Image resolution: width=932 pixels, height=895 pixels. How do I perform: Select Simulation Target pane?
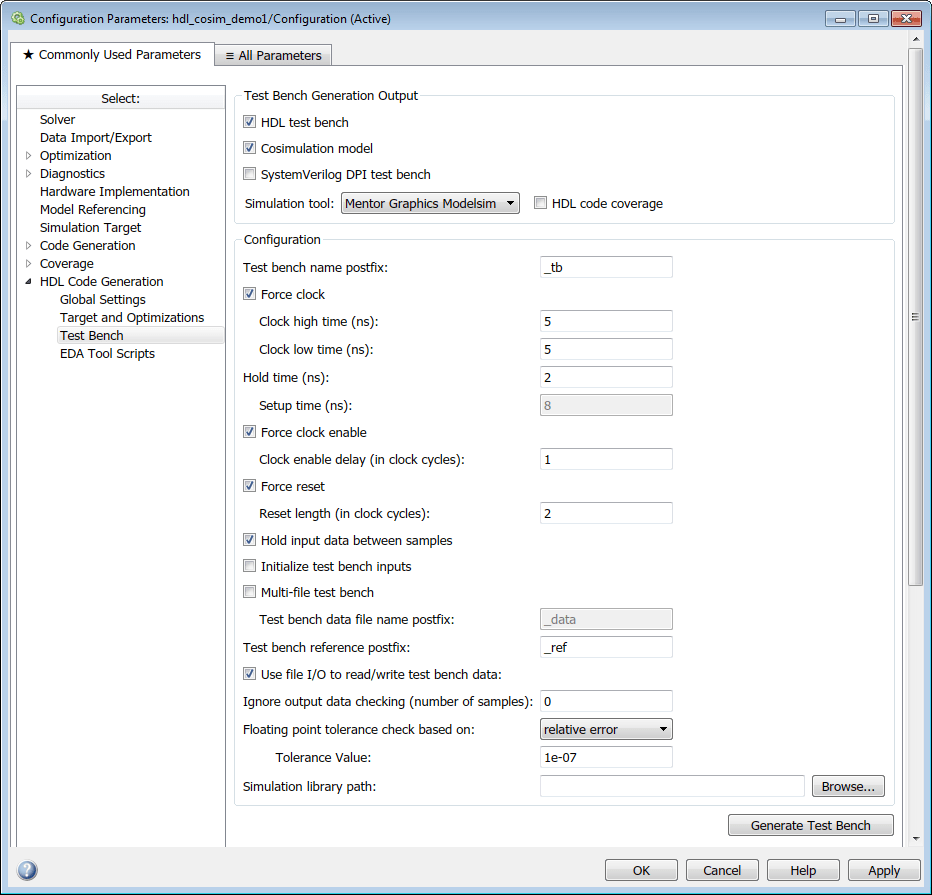pos(90,228)
